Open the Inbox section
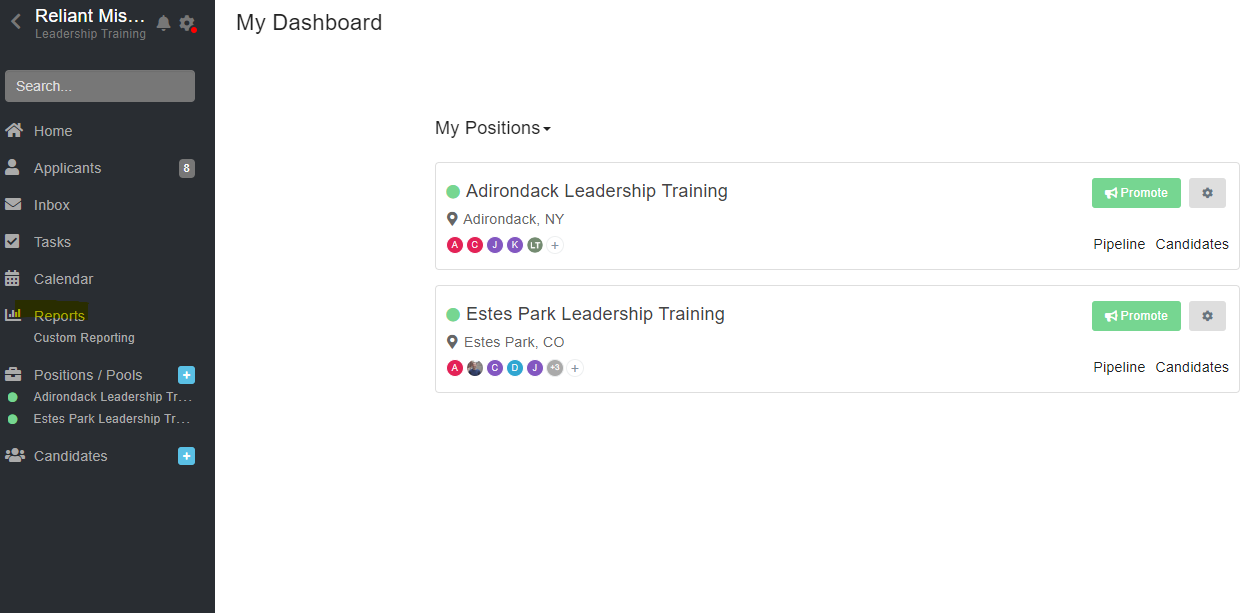The height and width of the screenshot is (613, 1260). pyautogui.click(x=52, y=205)
